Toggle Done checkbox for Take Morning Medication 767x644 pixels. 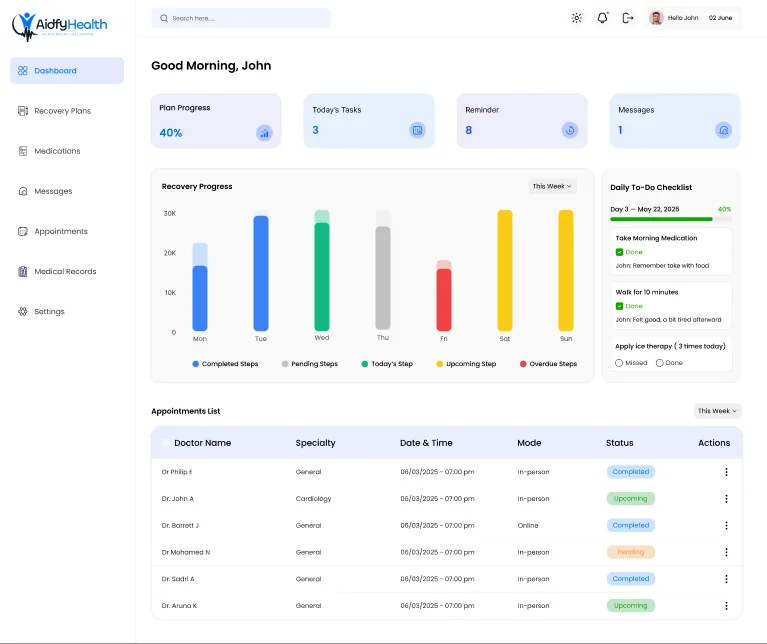(619, 252)
